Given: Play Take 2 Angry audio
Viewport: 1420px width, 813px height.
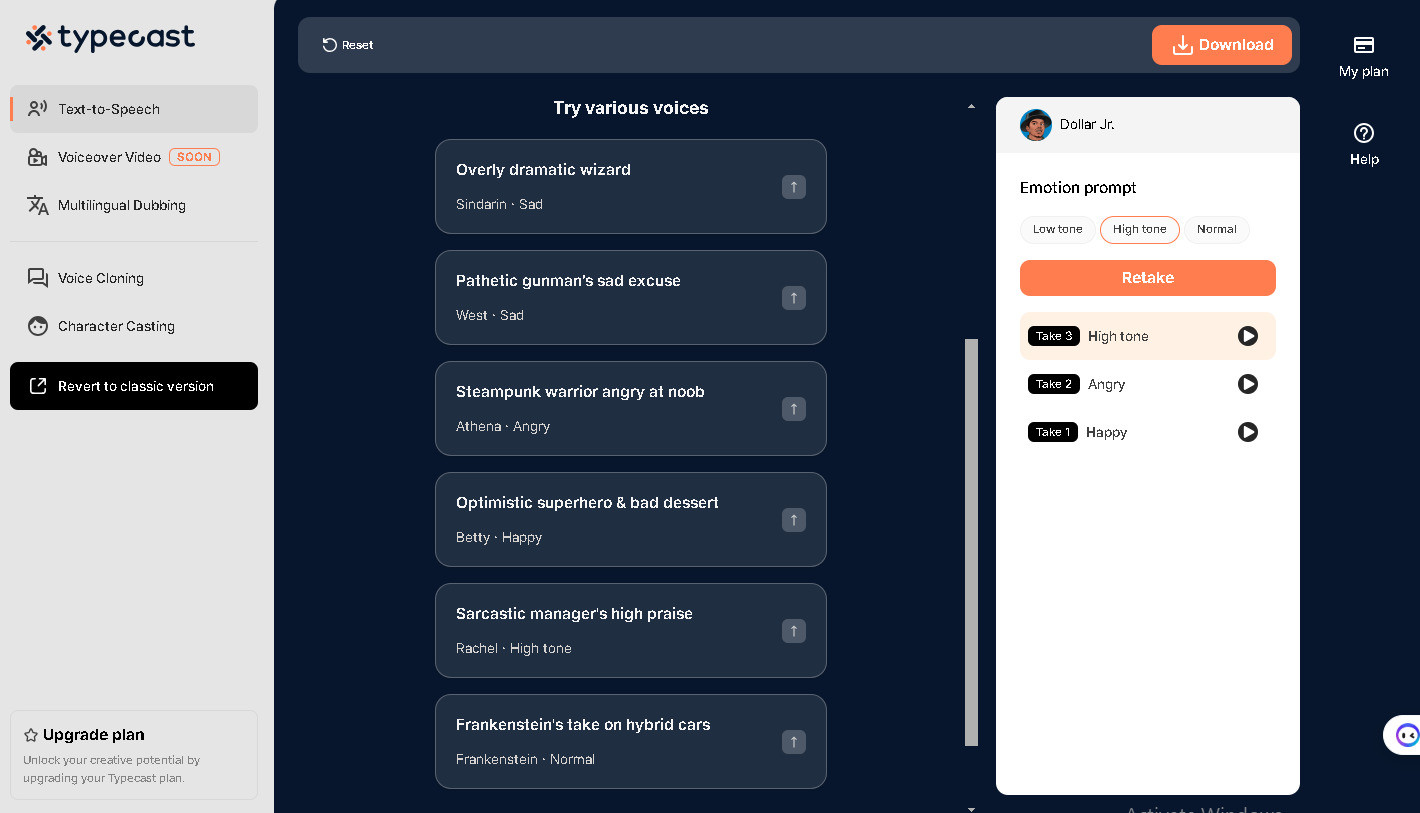Looking at the screenshot, I should tap(1248, 384).
